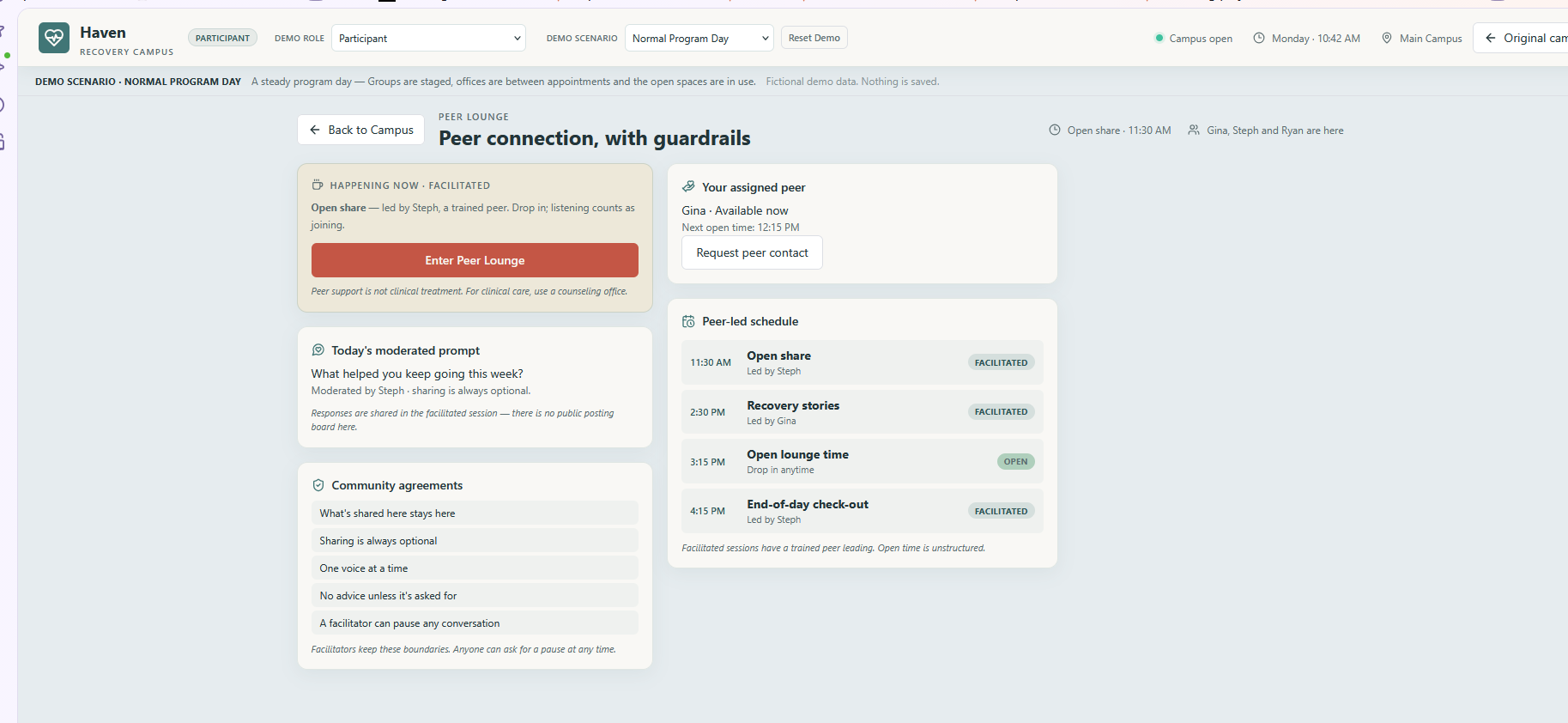Open the Demo Role dropdown

(x=428, y=38)
